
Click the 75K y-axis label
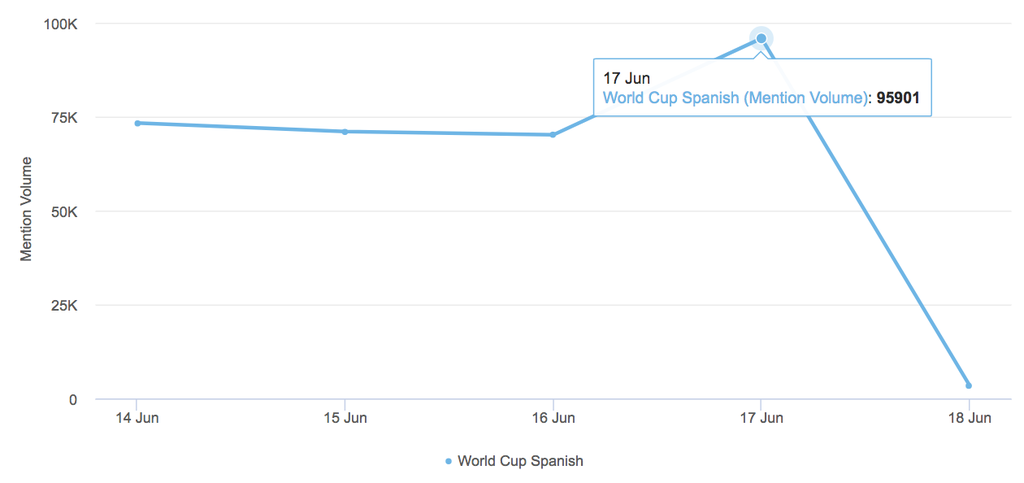pyautogui.click(x=62, y=117)
